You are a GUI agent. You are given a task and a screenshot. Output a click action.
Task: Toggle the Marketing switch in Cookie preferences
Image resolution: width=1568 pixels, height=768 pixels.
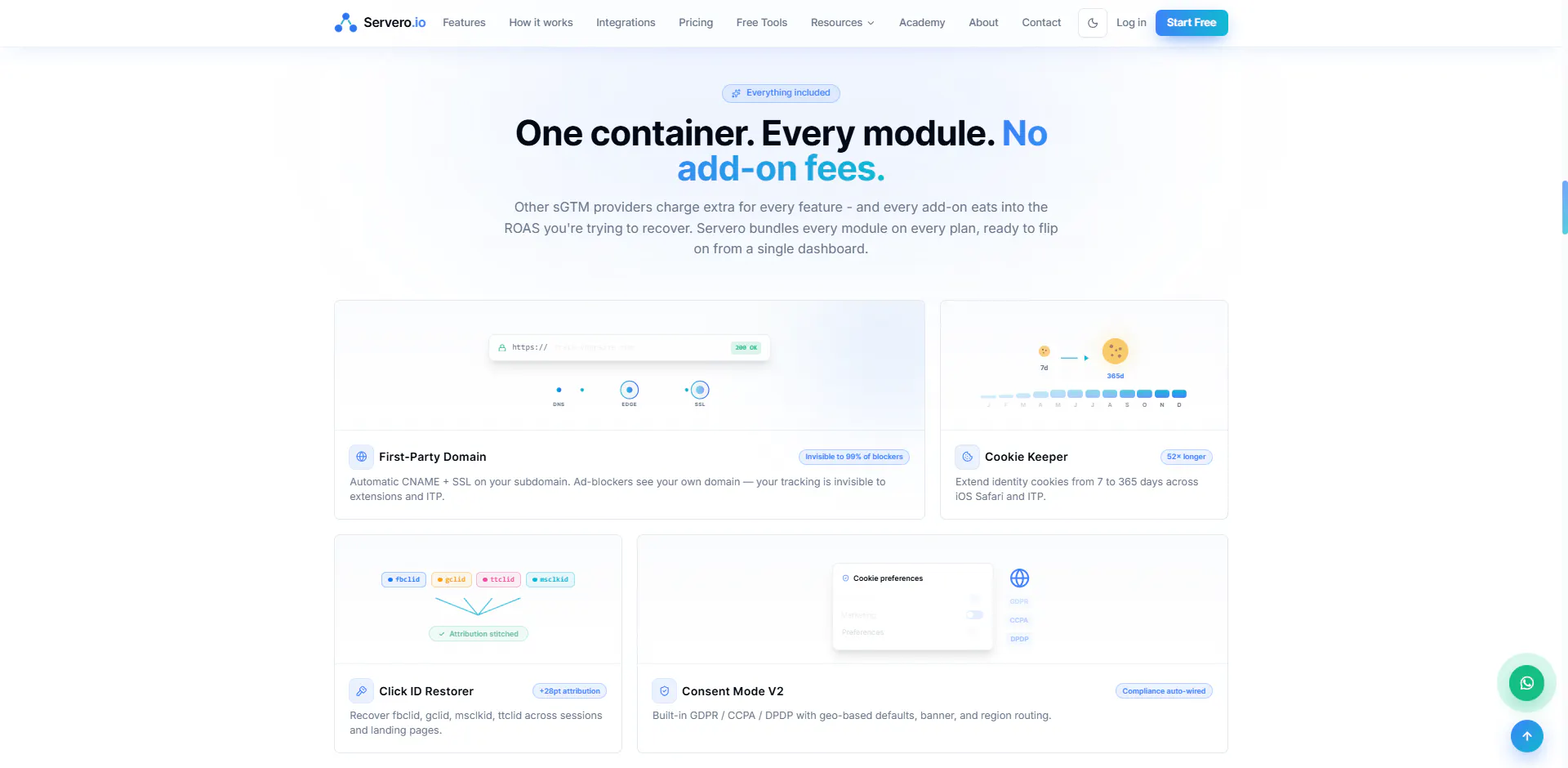tap(974, 615)
